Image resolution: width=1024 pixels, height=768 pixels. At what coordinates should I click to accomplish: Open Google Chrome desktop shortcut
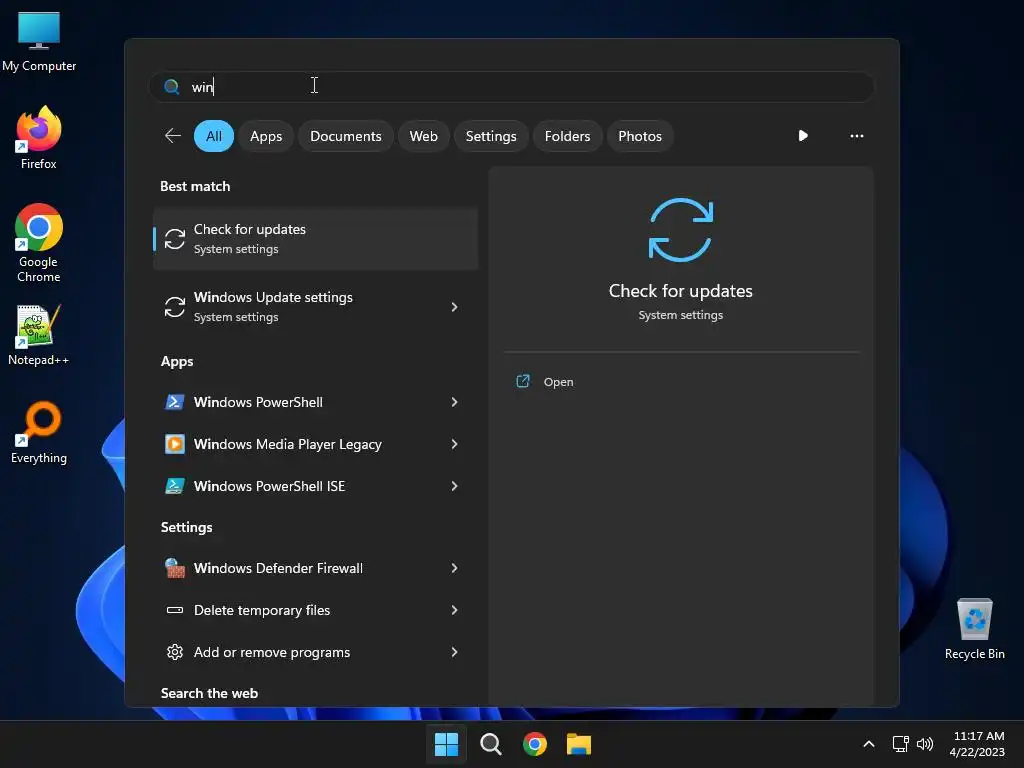[x=39, y=243]
